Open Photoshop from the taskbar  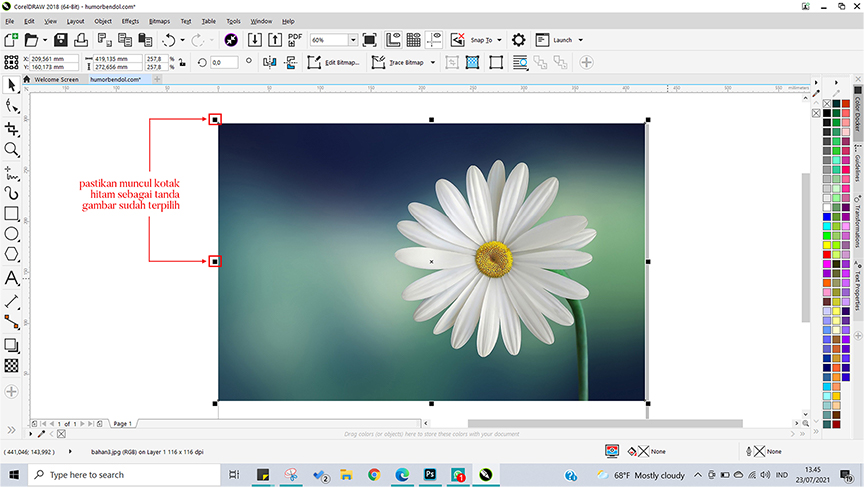(430, 475)
